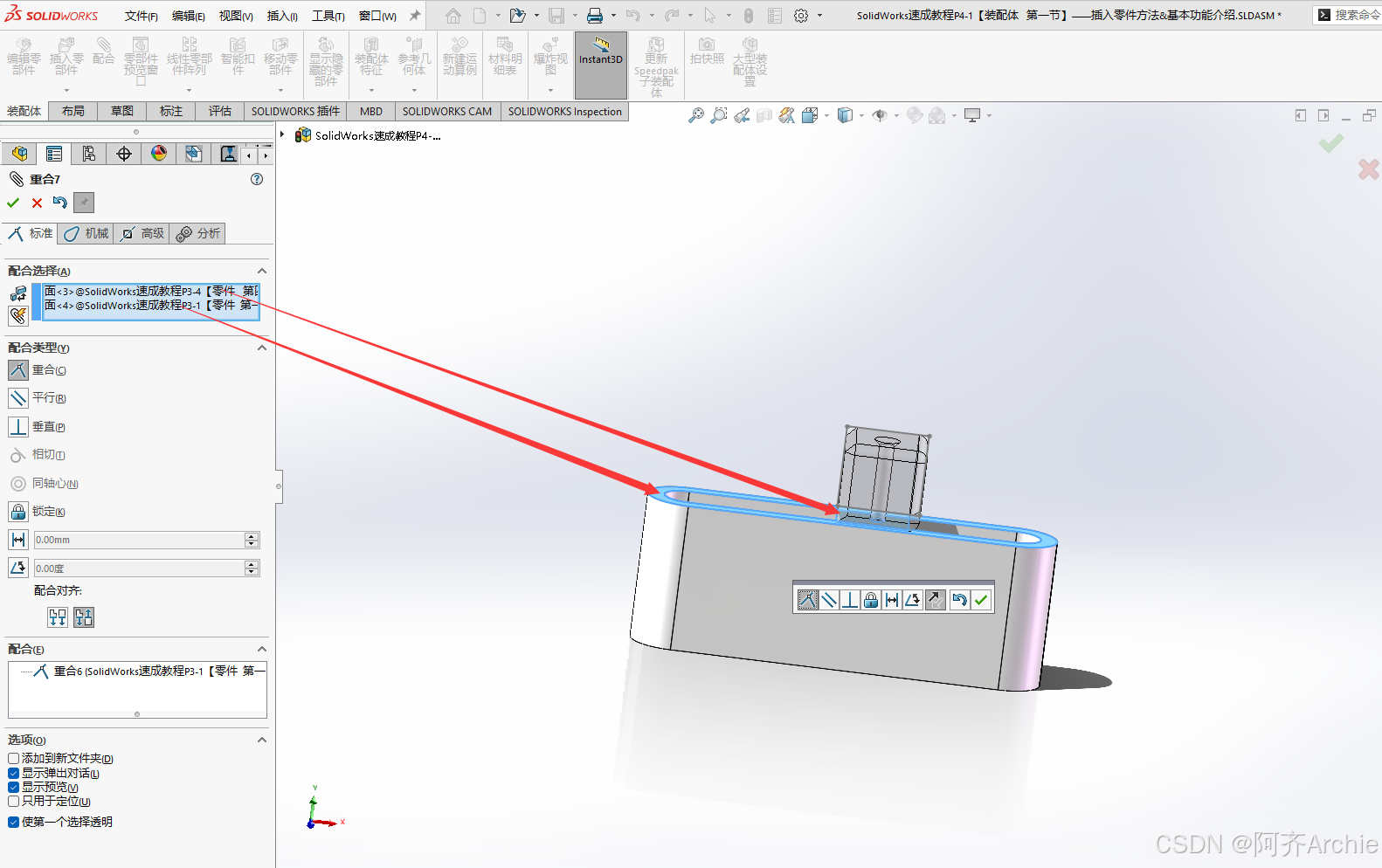
Task: Click anti-aligned mate alignment button
Action: 84,617
